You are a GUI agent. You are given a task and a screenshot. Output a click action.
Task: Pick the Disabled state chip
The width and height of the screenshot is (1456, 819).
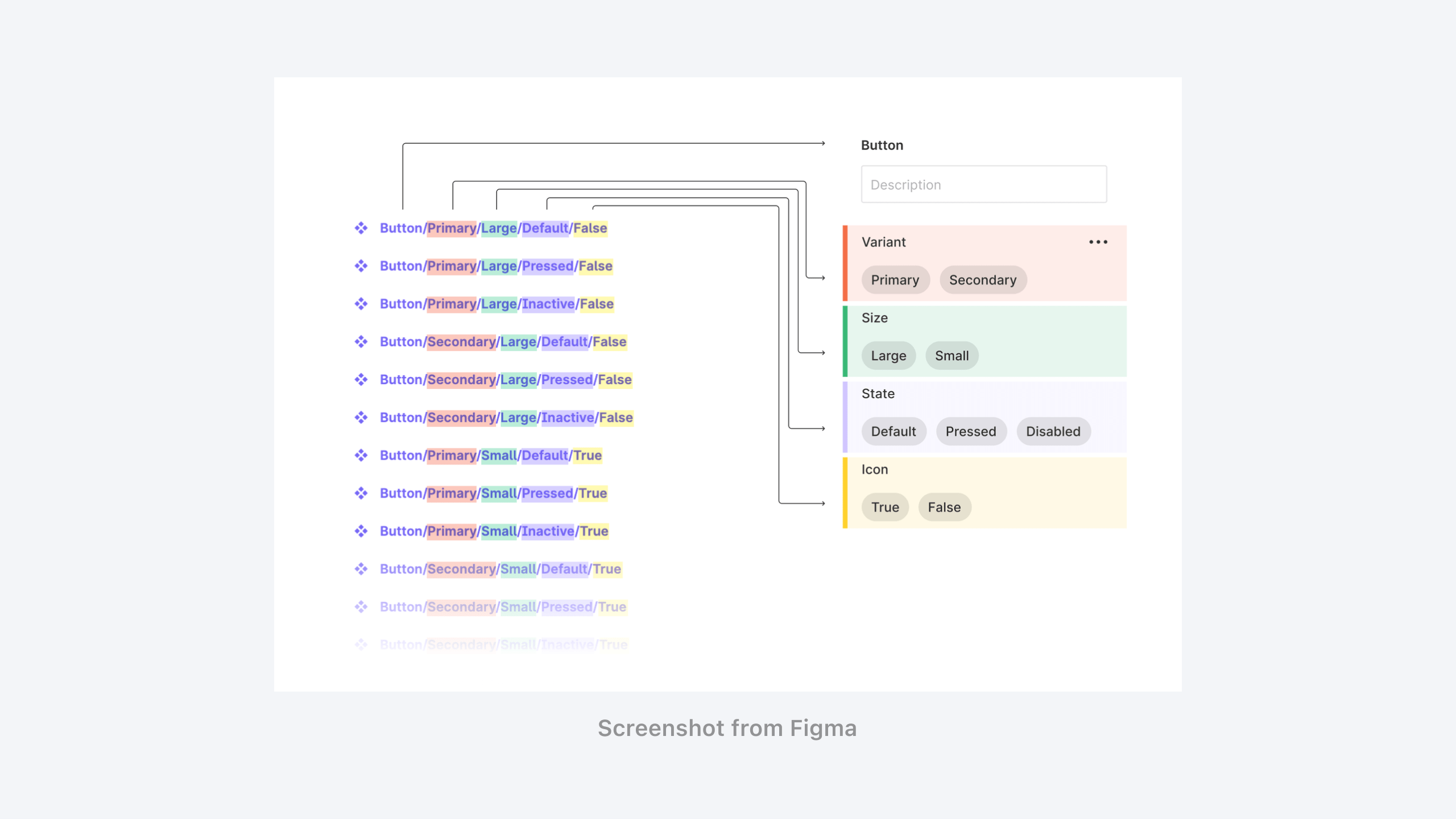click(1053, 432)
